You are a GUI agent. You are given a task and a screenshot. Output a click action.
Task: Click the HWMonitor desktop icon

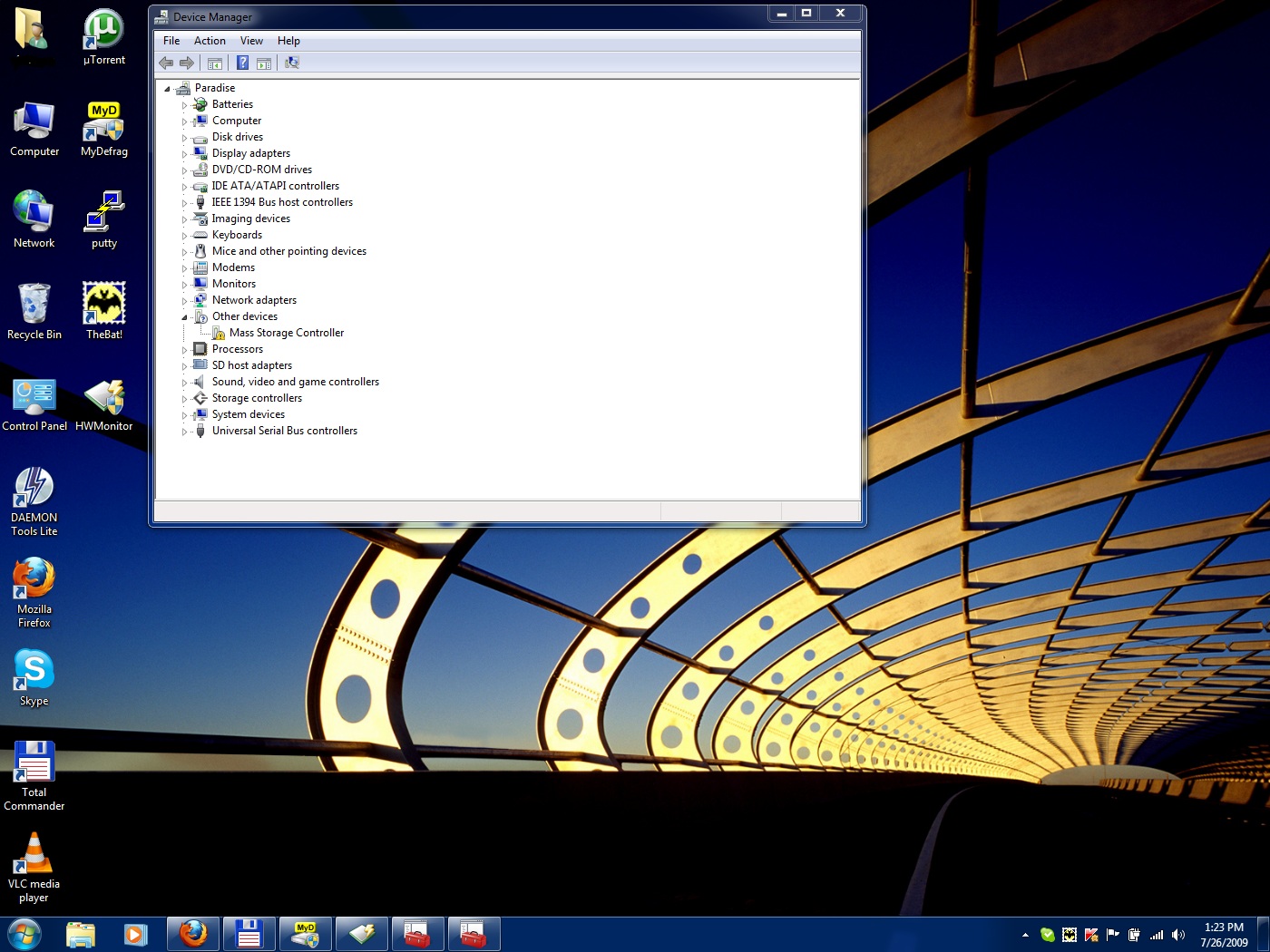(104, 403)
